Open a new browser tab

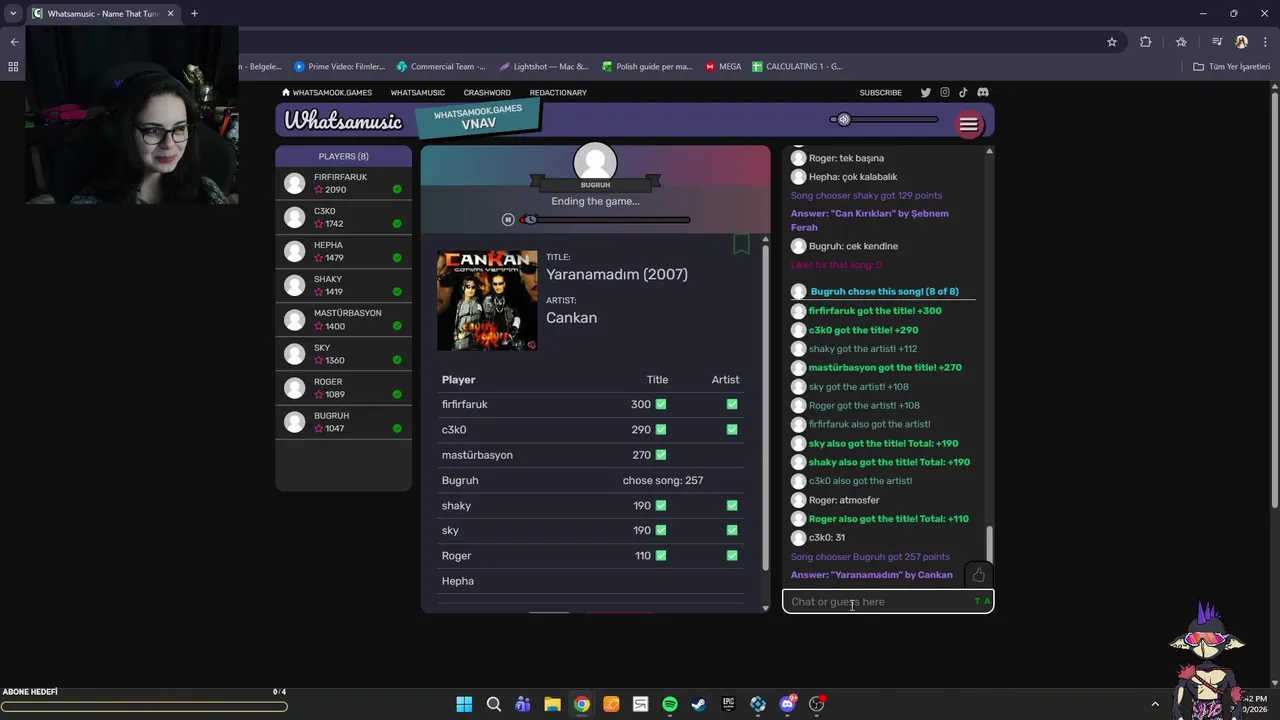[194, 14]
